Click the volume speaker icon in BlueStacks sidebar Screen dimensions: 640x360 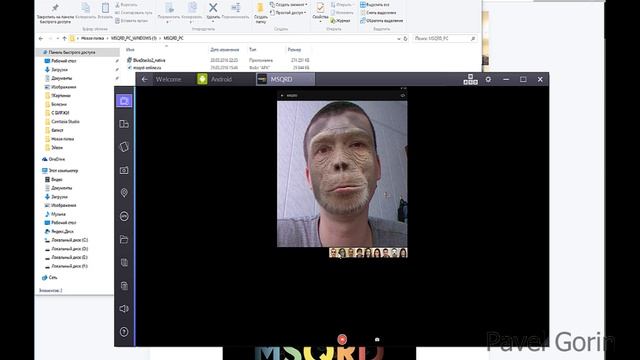124,309
